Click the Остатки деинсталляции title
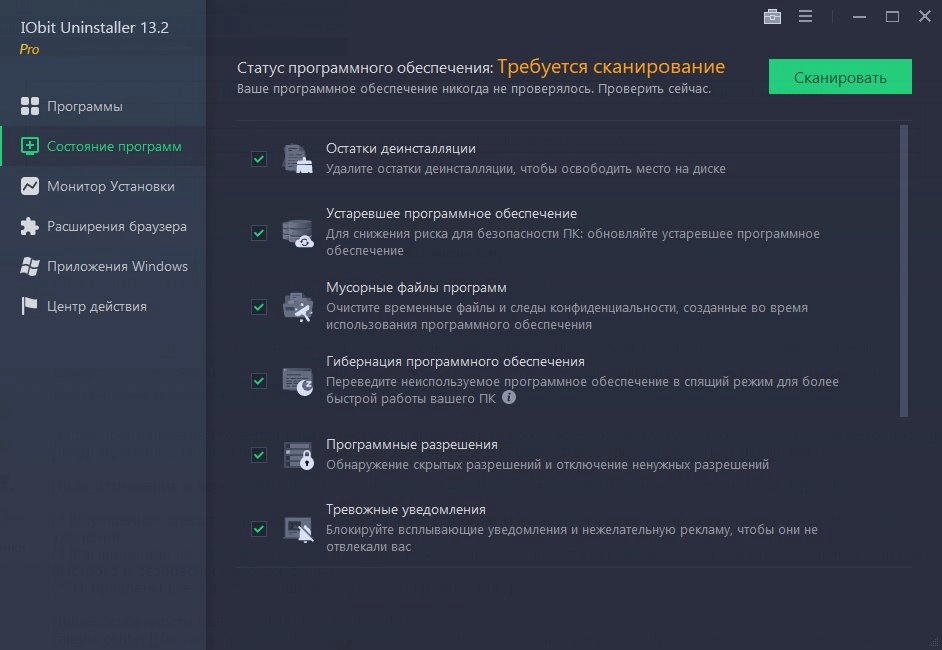Screen dimensions: 942x650 pyautogui.click(x=401, y=148)
